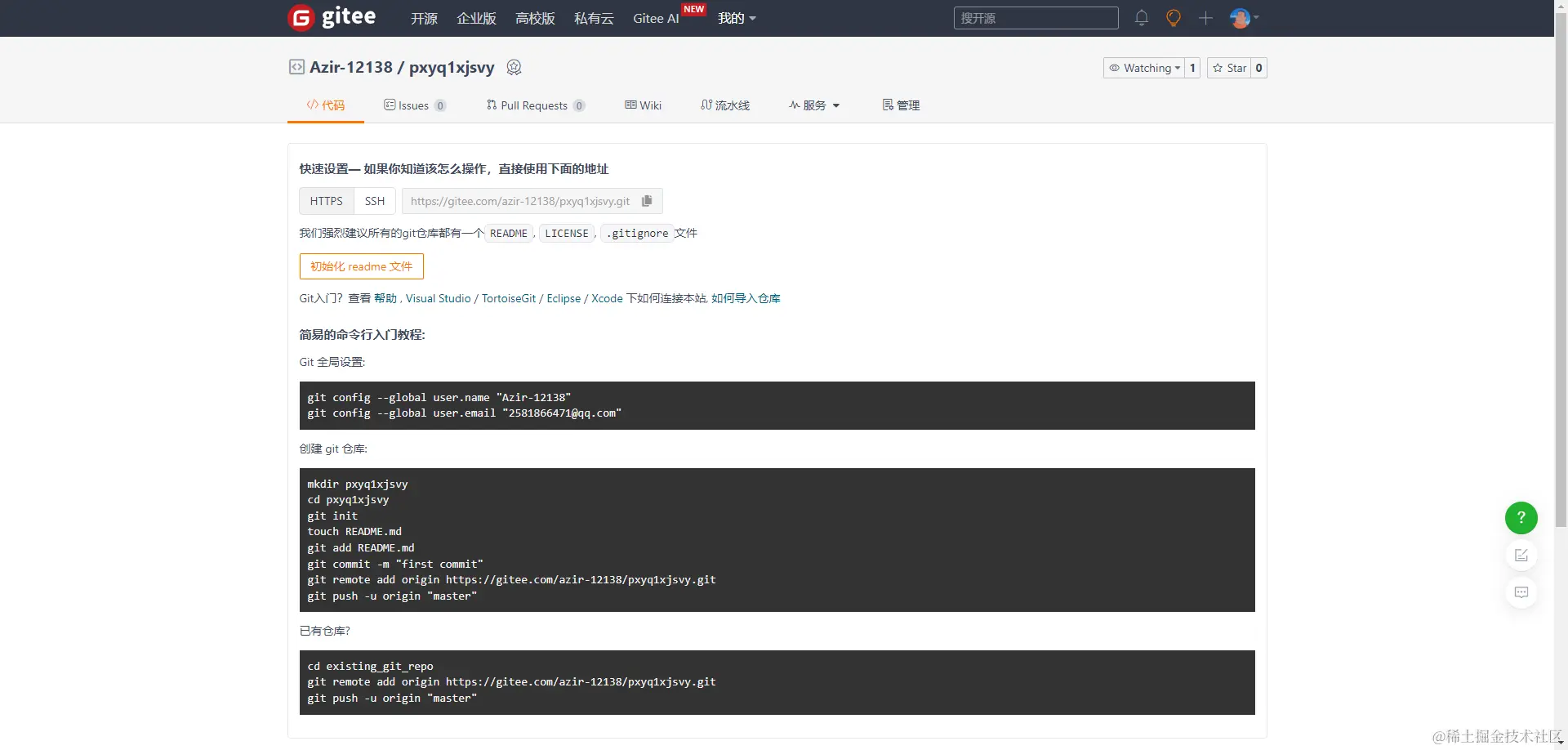Open the 我的 dropdown menu
The height and width of the screenshot is (750, 1568).
[737, 18]
